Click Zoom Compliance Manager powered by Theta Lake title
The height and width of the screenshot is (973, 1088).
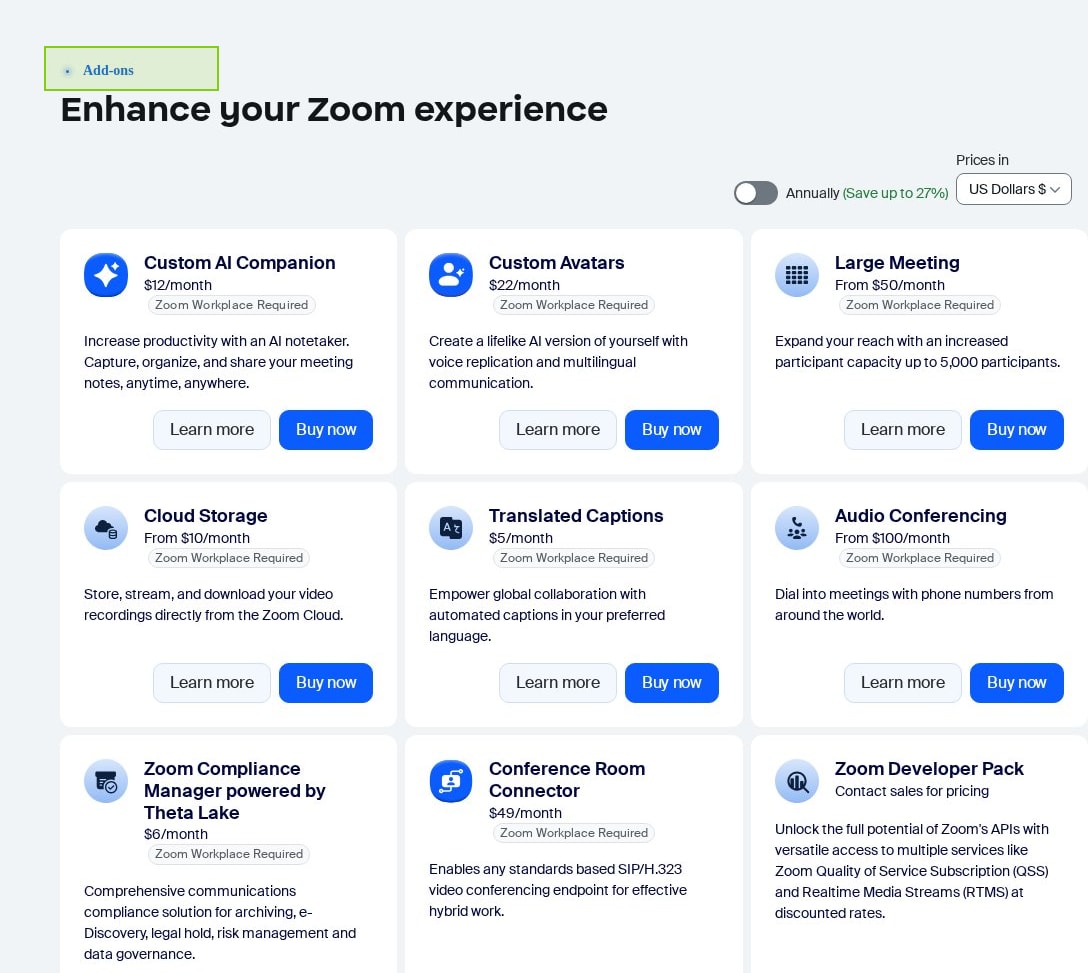tap(235, 791)
